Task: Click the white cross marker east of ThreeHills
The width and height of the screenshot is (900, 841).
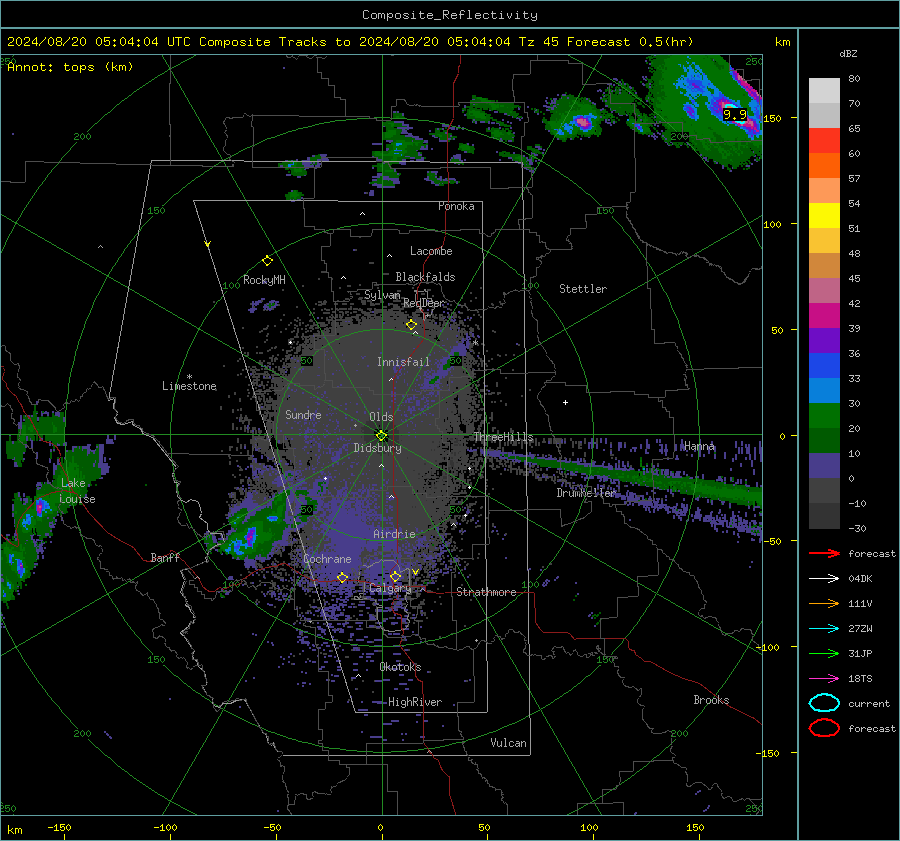Action: point(565,402)
